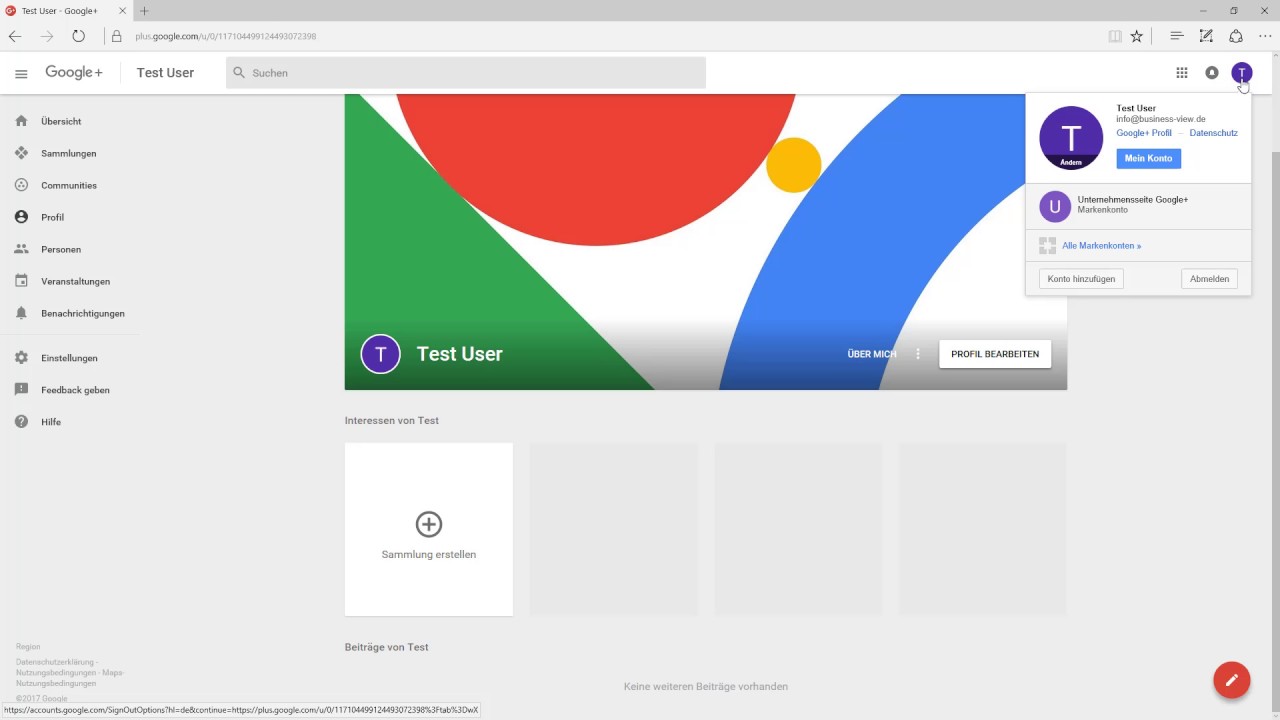The height and width of the screenshot is (720, 1280).
Task: Open the three-dot menu beside Über mich
Action: 918,354
